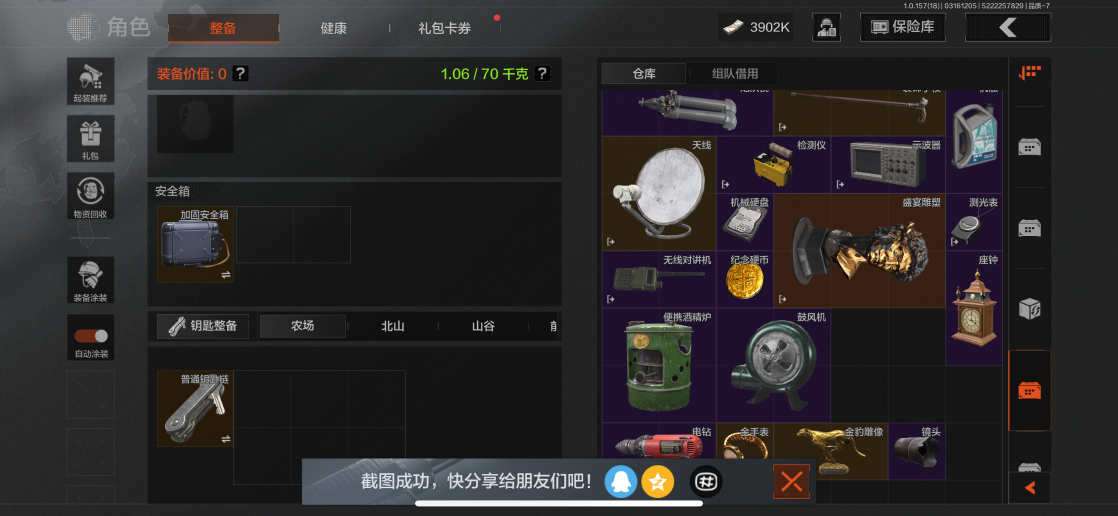This screenshot has height=516, width=1118.
Task: Open 装备涂装 equipment skins
Action: 91,280
